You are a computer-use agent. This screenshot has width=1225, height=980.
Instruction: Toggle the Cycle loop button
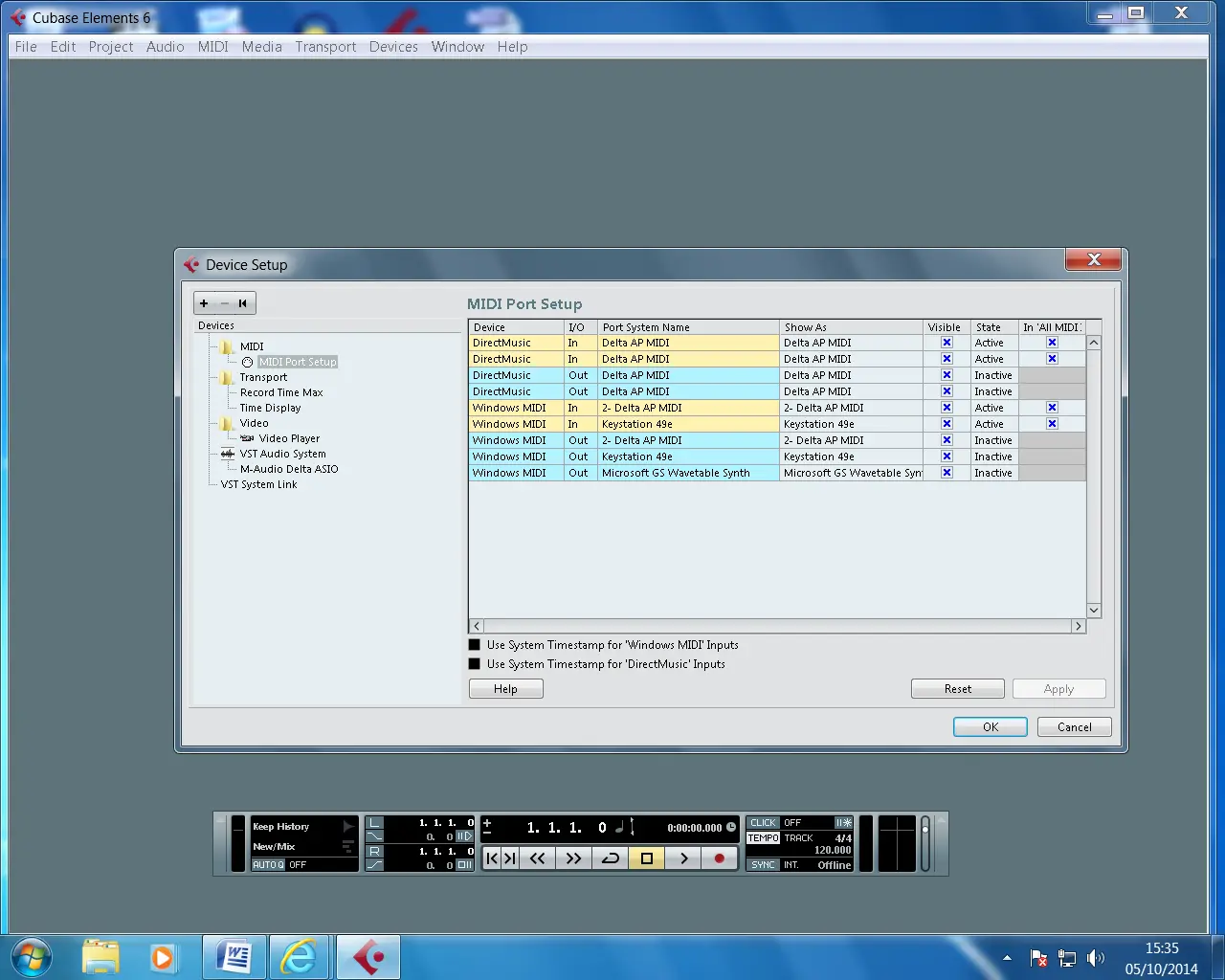(x=610, y=858)
